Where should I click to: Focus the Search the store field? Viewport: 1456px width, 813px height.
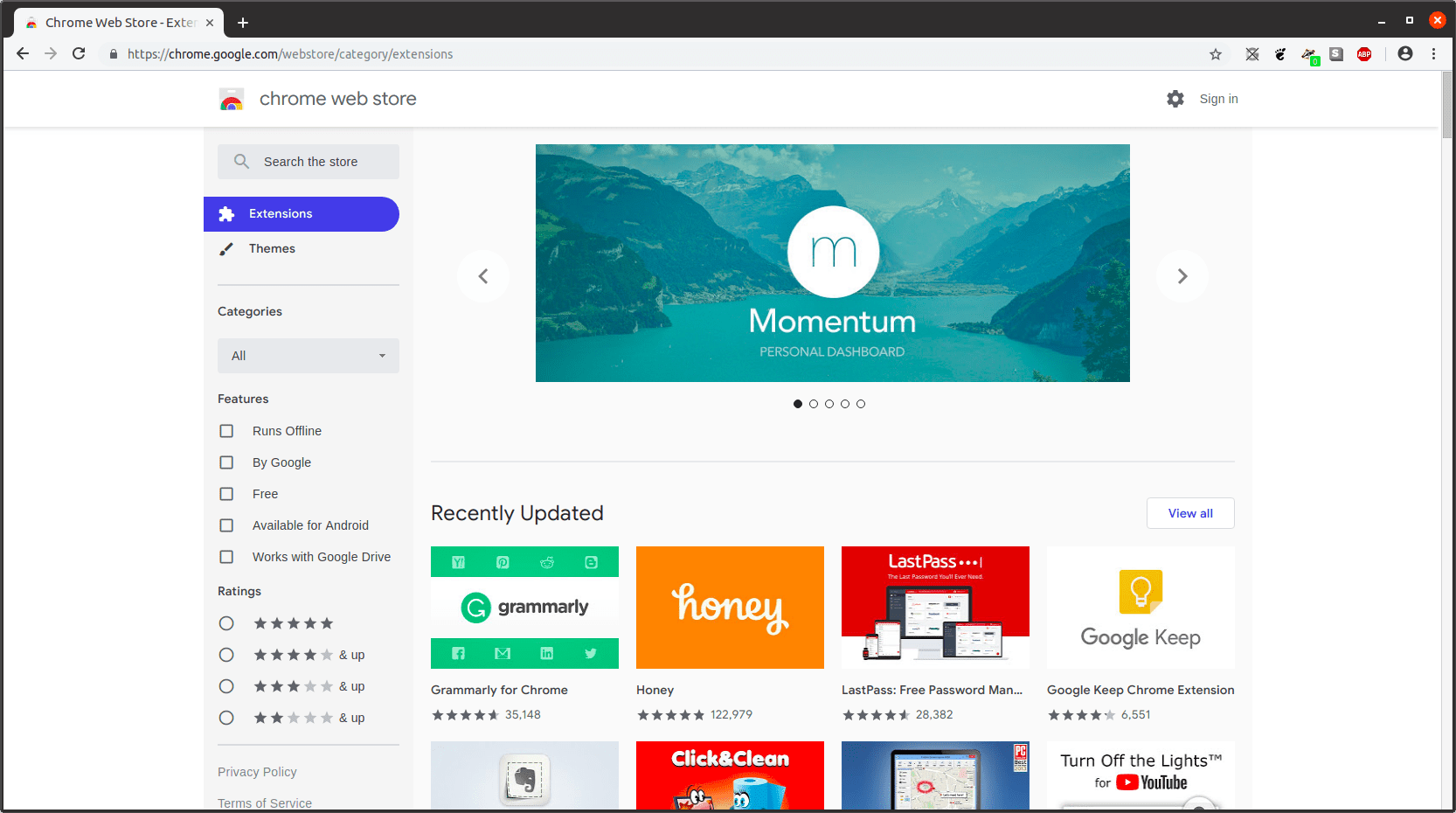point(309,162)
